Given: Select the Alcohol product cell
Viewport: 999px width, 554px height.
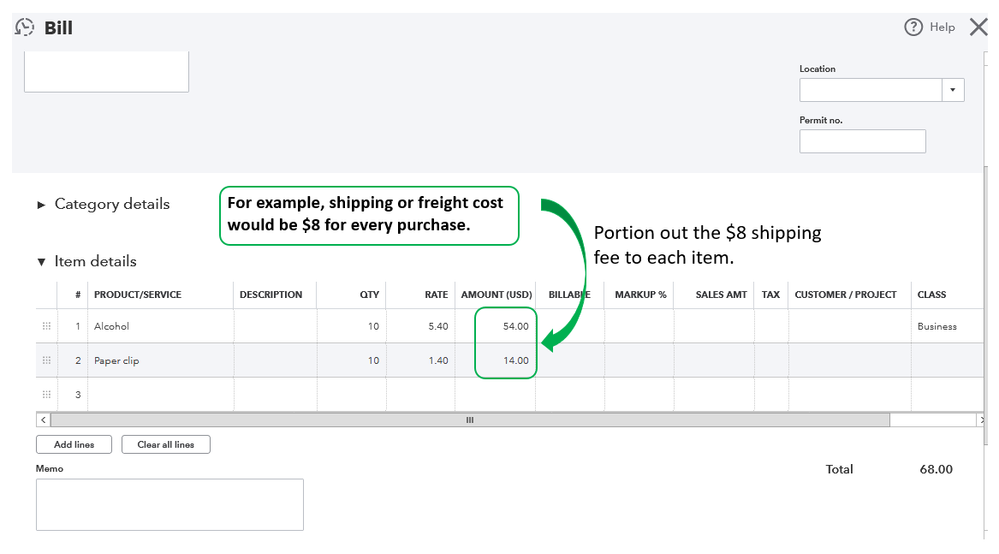Looking at the screenshot, I should (160, 326).
